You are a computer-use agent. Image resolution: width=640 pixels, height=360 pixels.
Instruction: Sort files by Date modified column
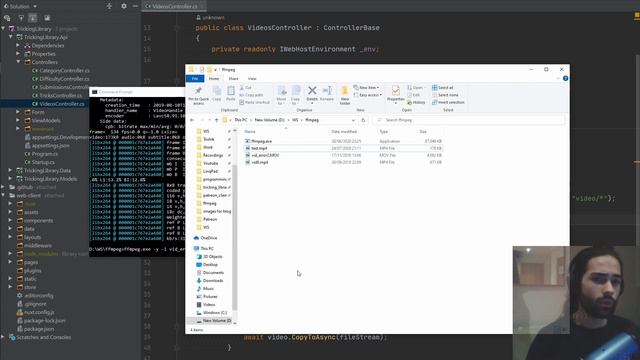click(x=353, y=131)
